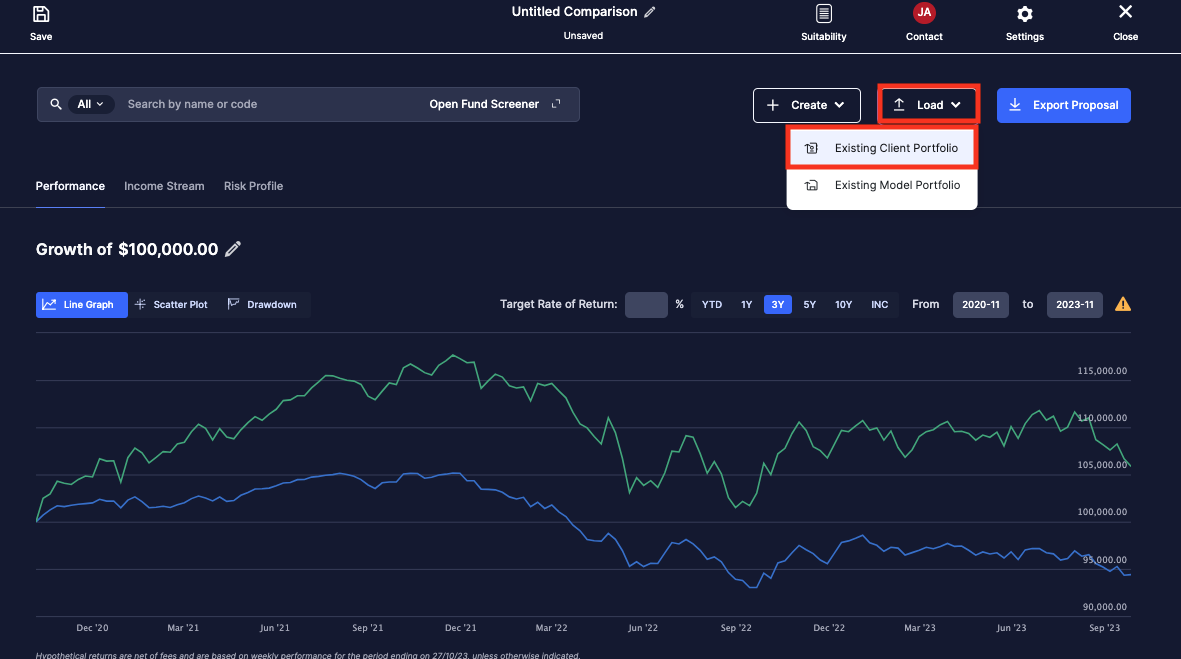Click the yellow warning triangle icon
1181x659 pixels.
tap(1123, 304)
